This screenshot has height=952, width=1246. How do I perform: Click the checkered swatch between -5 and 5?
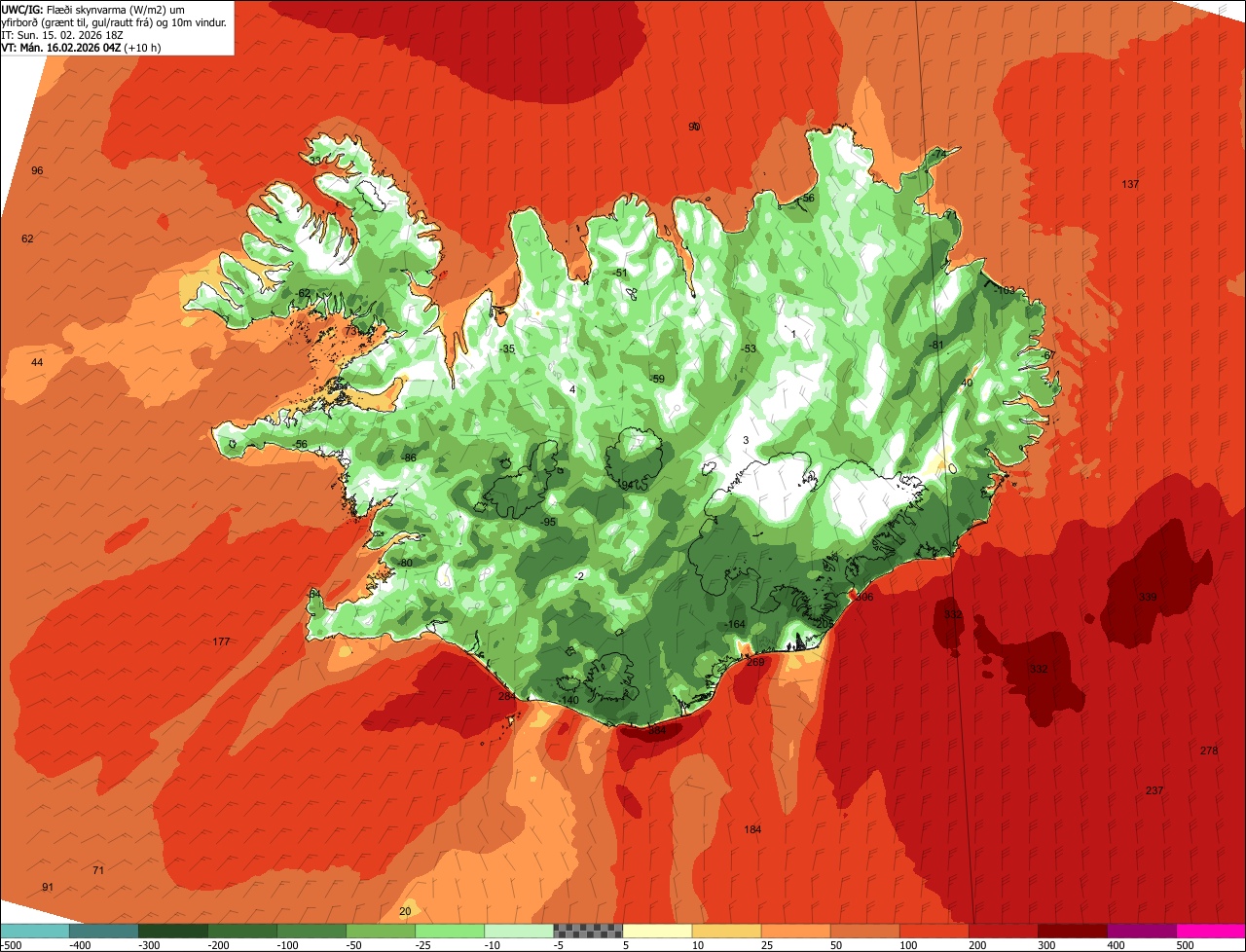point(587,931)
